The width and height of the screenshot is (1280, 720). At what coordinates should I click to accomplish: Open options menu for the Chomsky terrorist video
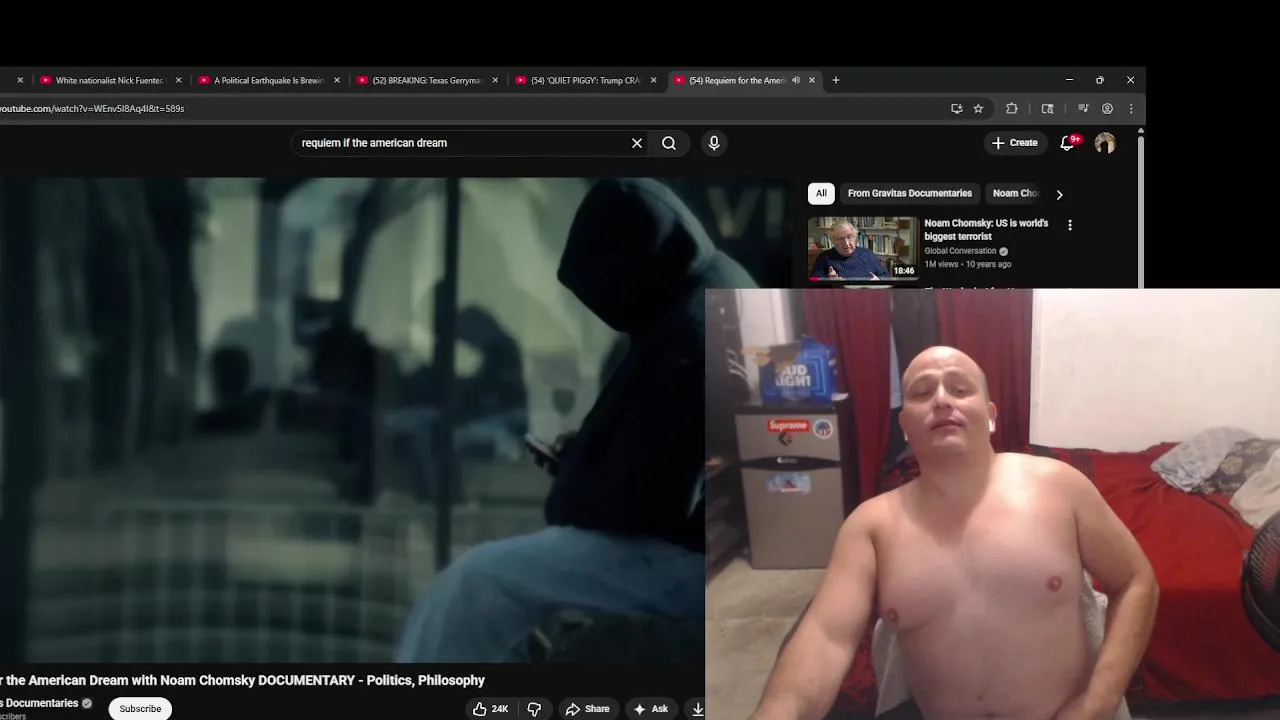[x=1070, y=225]
